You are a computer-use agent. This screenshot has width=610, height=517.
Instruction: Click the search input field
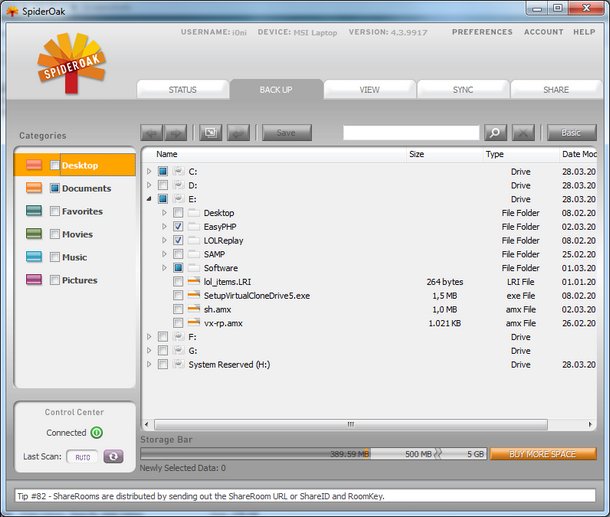point(411,133)
